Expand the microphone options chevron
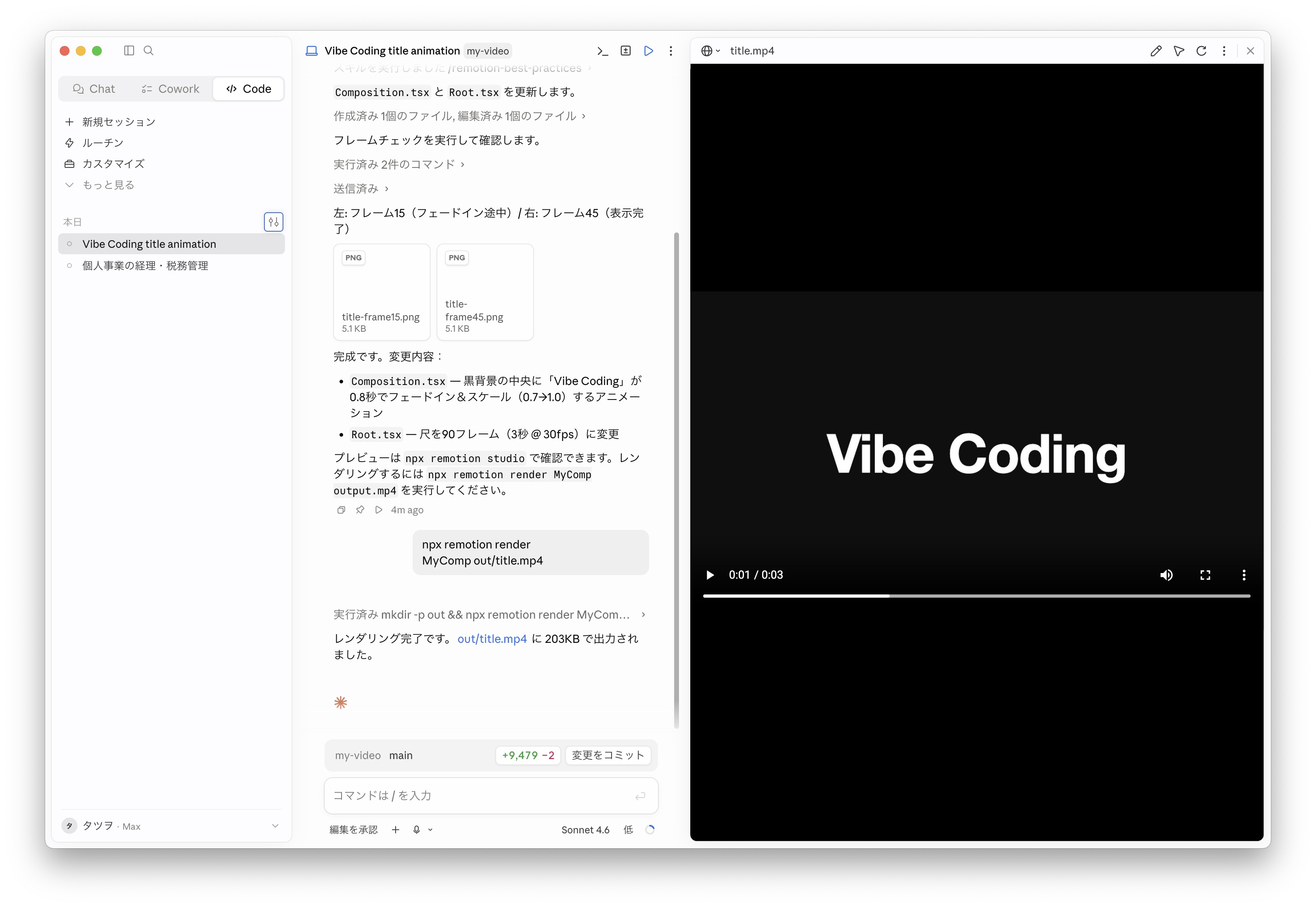The image size is (1316, 908). (x=430, y=829)
